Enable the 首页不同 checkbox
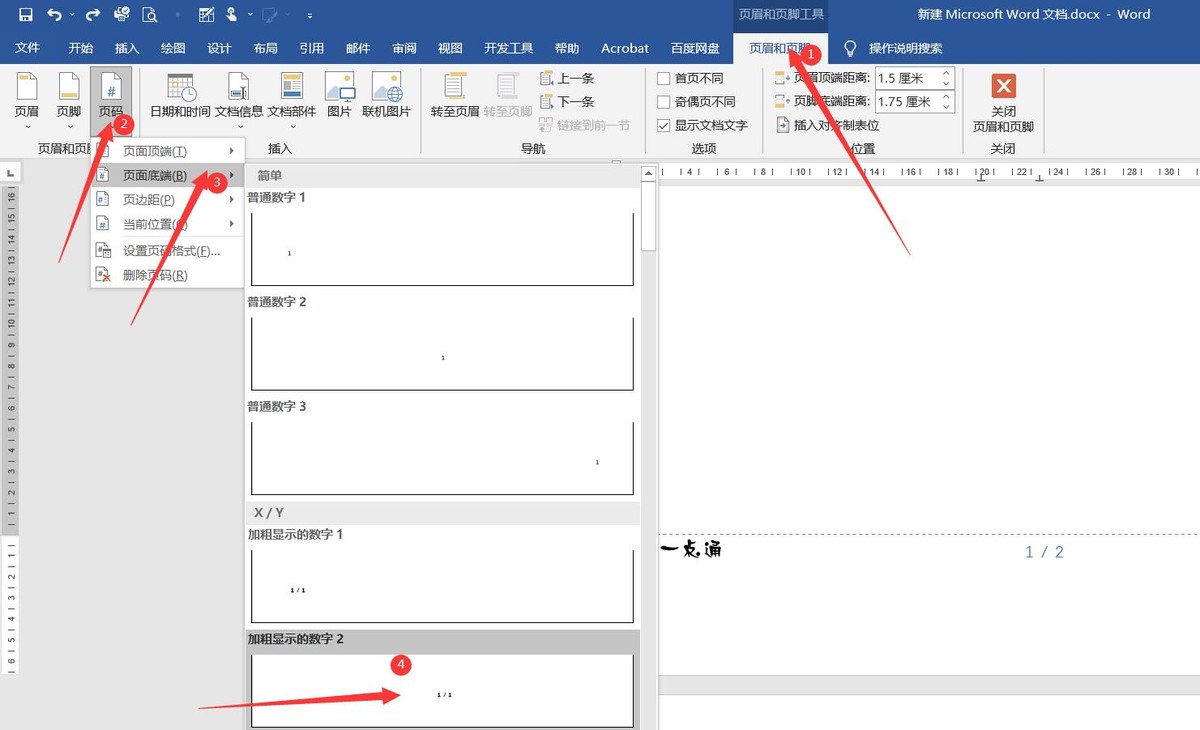Screen dimensions: 1200x730 pos(662,77)
